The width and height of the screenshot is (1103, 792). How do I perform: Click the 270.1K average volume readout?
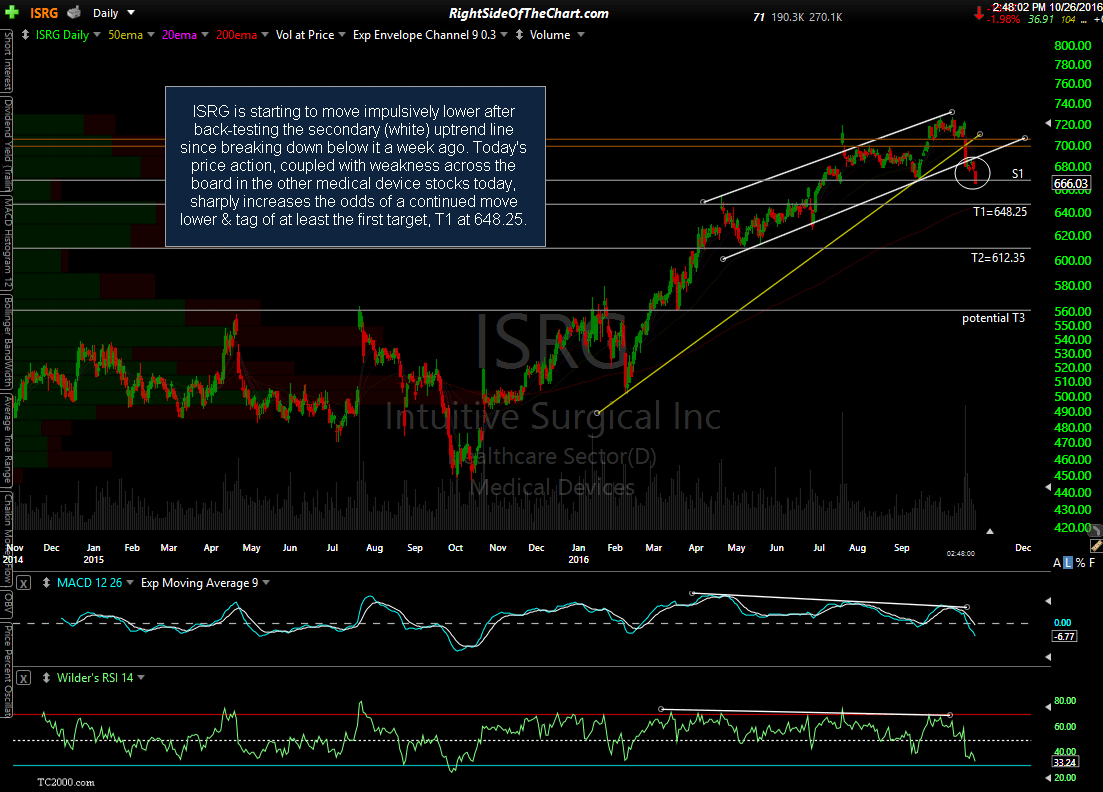(x=825, y=17)
